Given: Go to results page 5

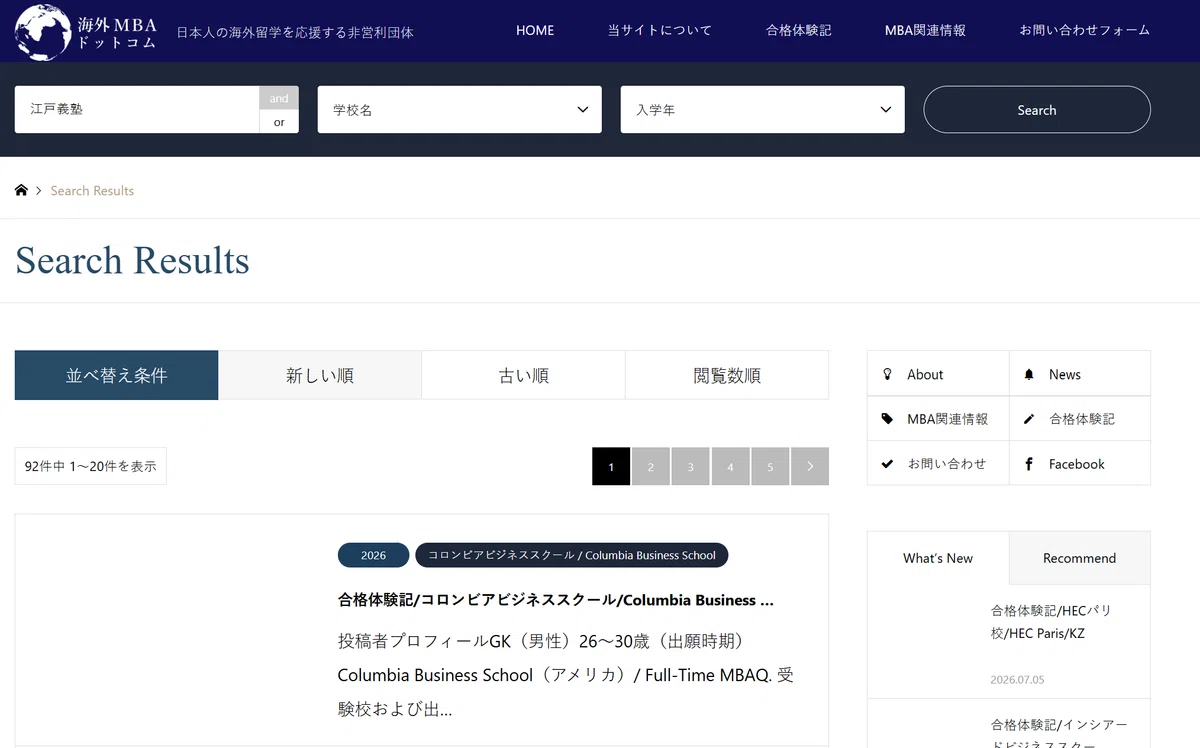Looking at the screenshot, I should (770, 466).
